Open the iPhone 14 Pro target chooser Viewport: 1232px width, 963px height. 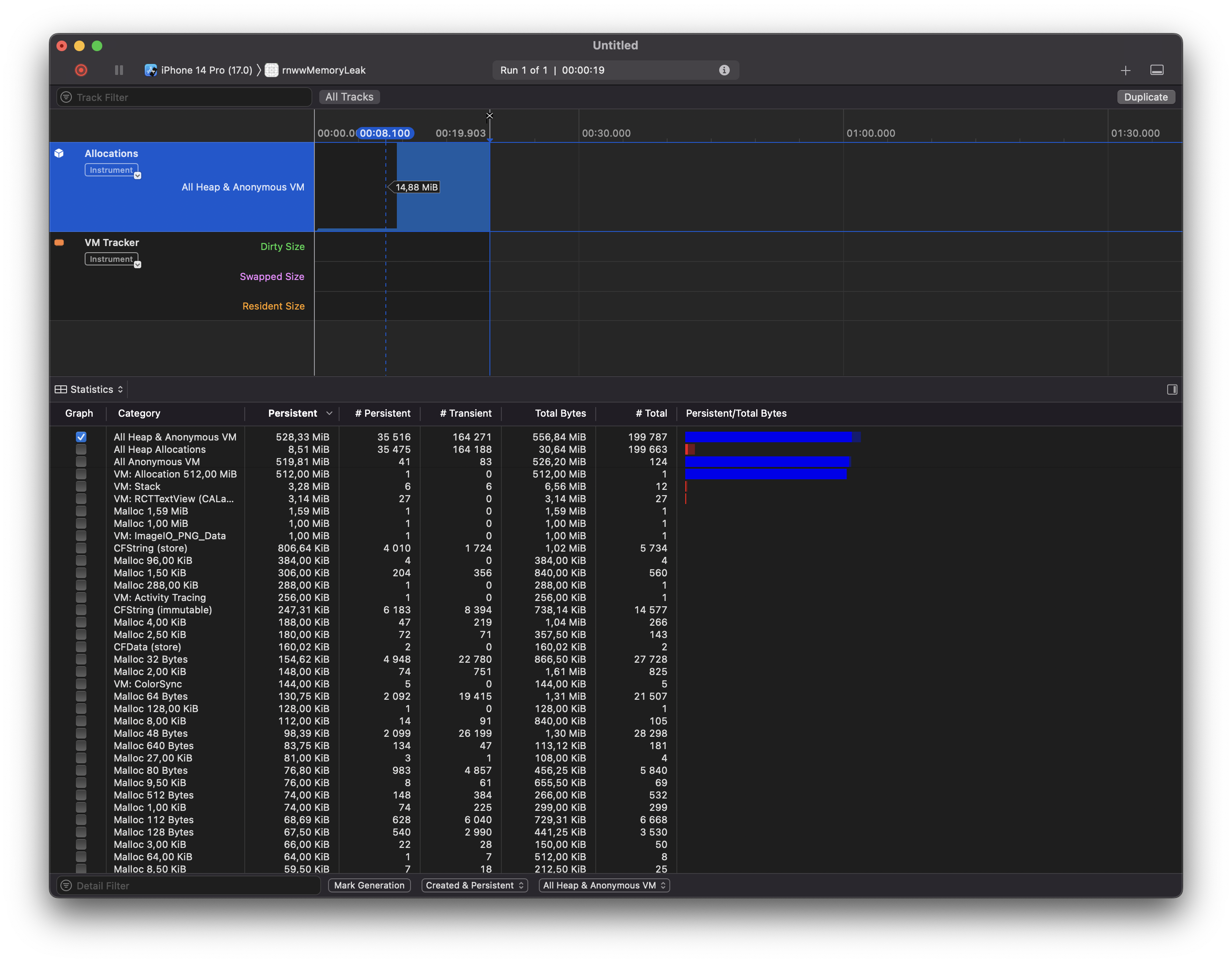point(198,70)
